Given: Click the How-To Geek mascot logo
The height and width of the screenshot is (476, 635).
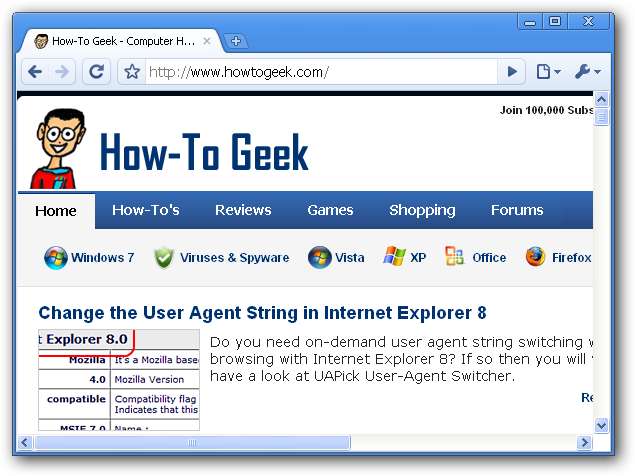Looking at the screenshot, I should click(x=58, y=148).
